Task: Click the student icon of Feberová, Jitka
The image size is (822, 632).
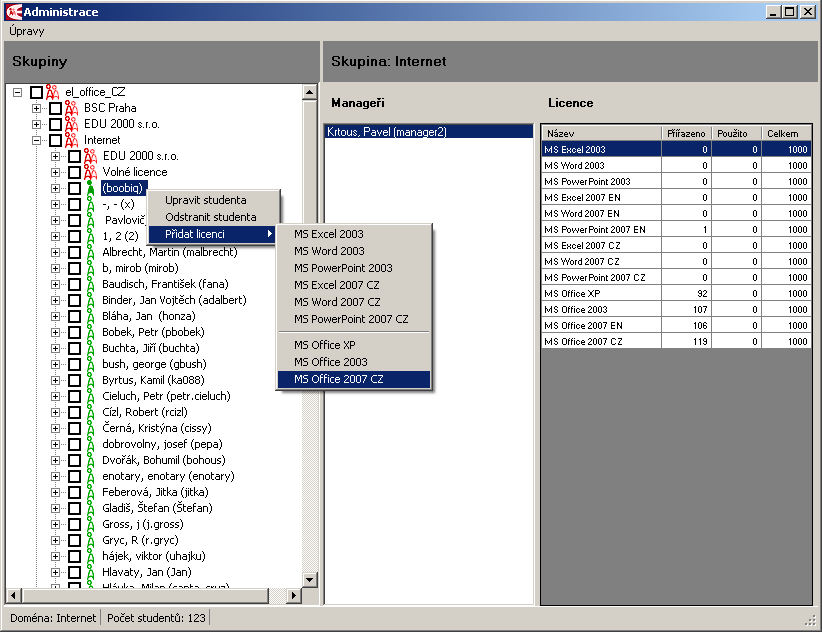Action: tap(90, 493)
